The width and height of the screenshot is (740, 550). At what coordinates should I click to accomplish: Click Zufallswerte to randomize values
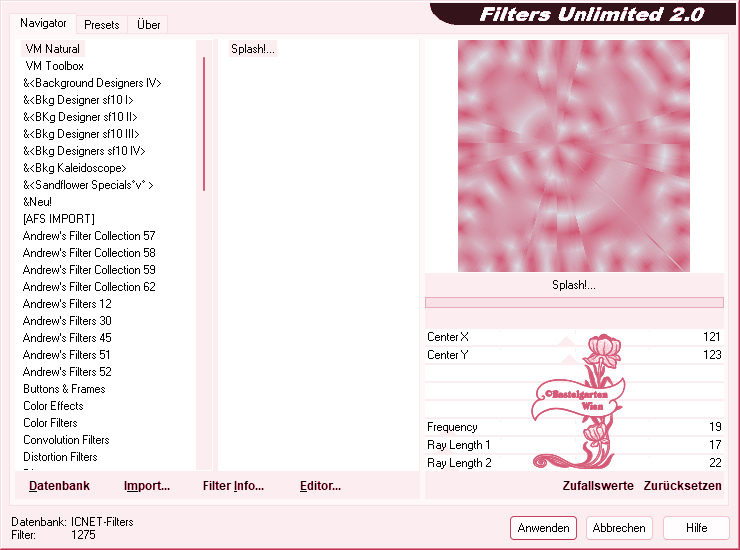[x=598, y=486]
